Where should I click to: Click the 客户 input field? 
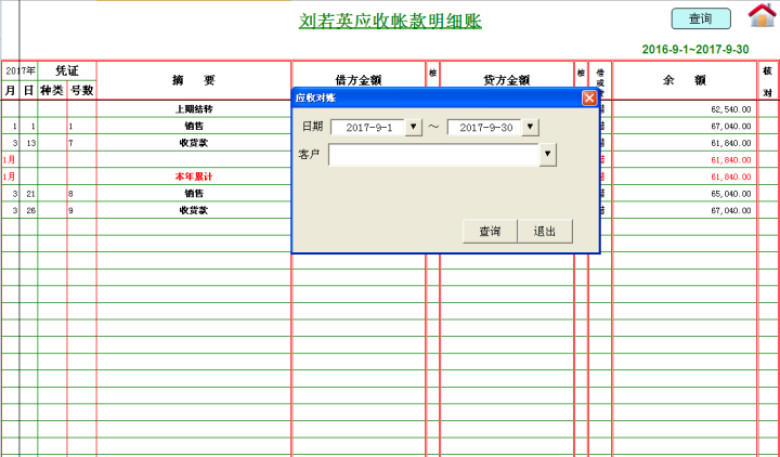coord(434,155)
